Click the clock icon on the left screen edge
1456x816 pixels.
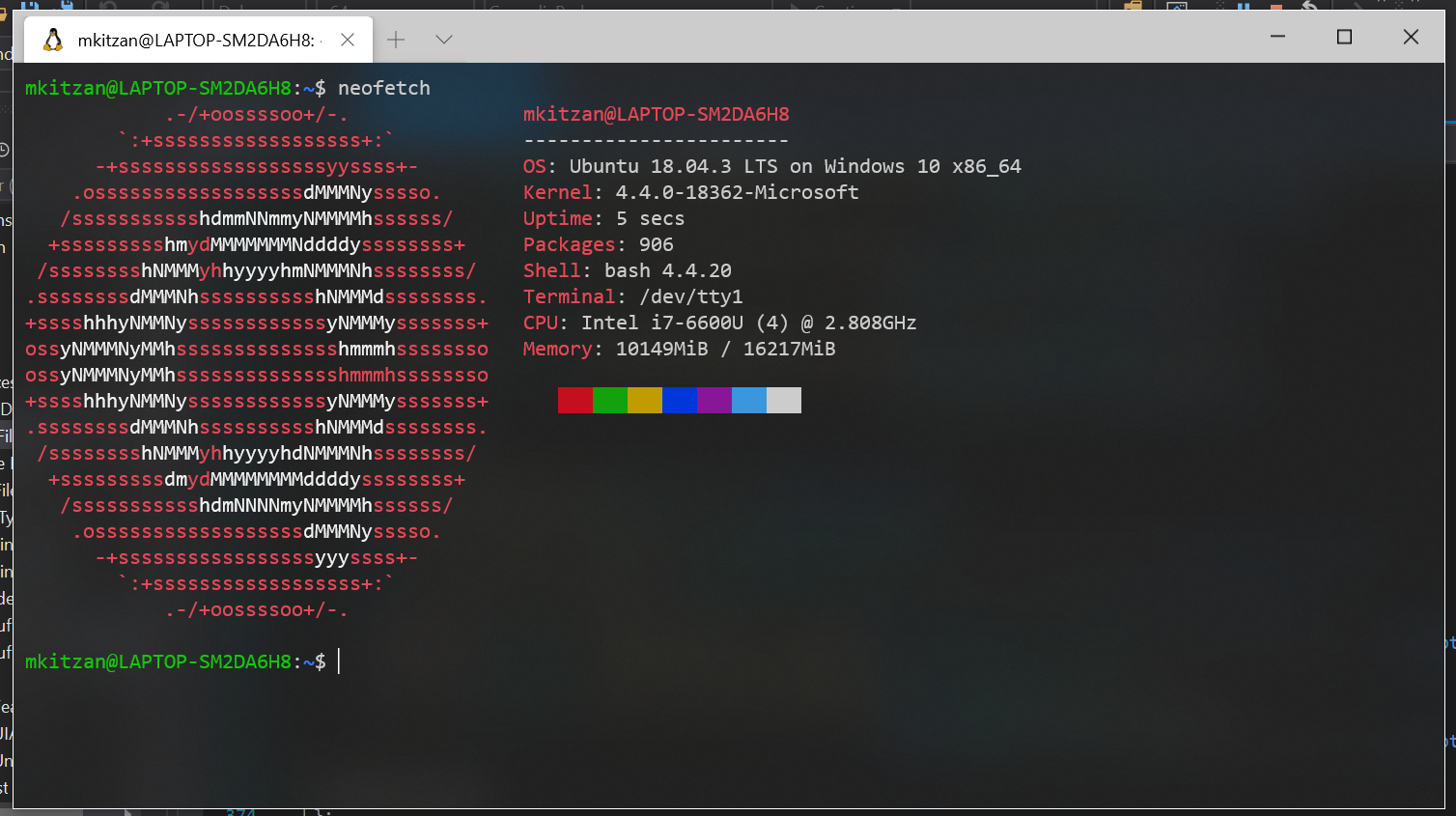(x=5, y=150)
